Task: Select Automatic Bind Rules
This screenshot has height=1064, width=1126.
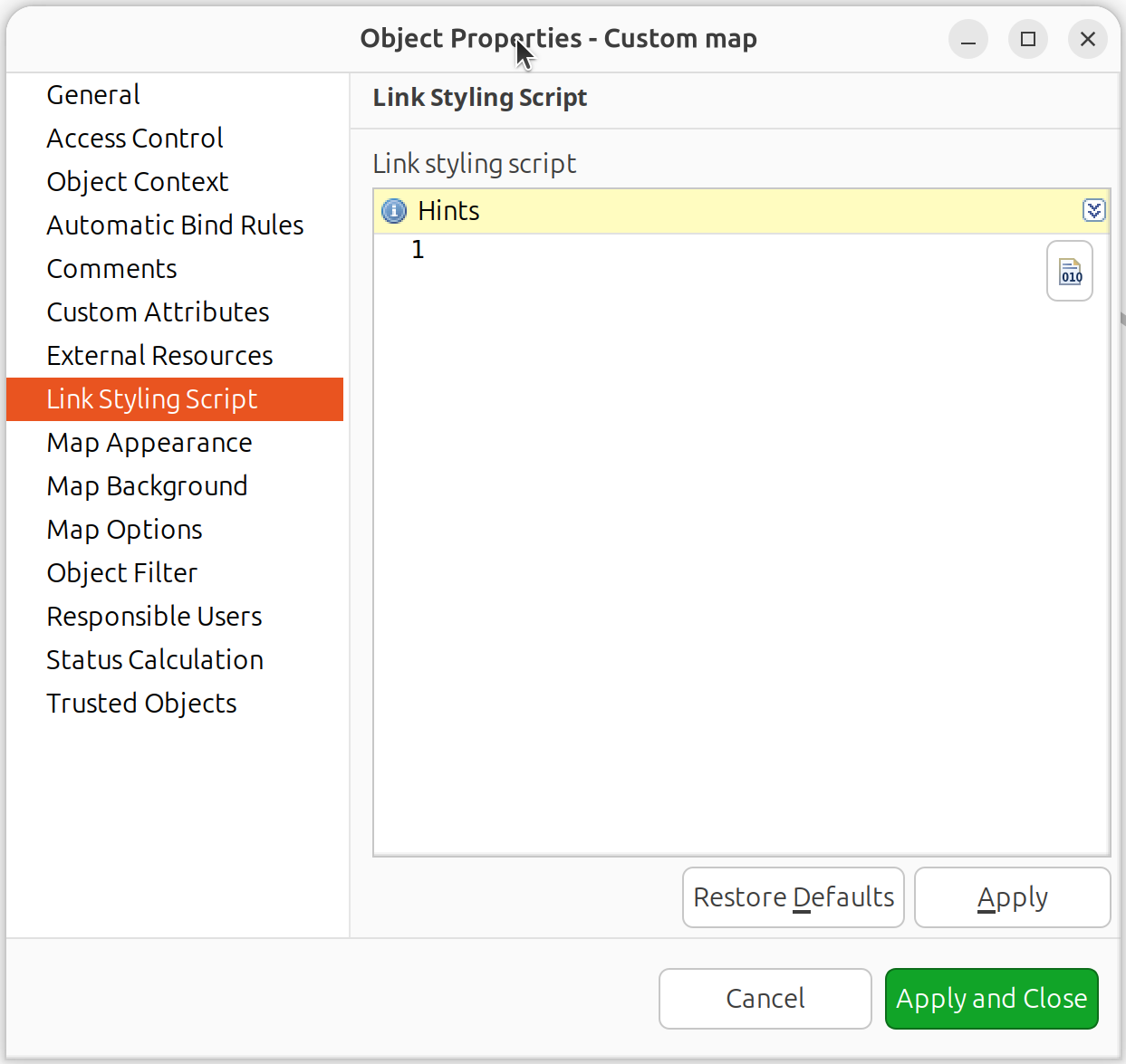Action: [x=175, y=225]
